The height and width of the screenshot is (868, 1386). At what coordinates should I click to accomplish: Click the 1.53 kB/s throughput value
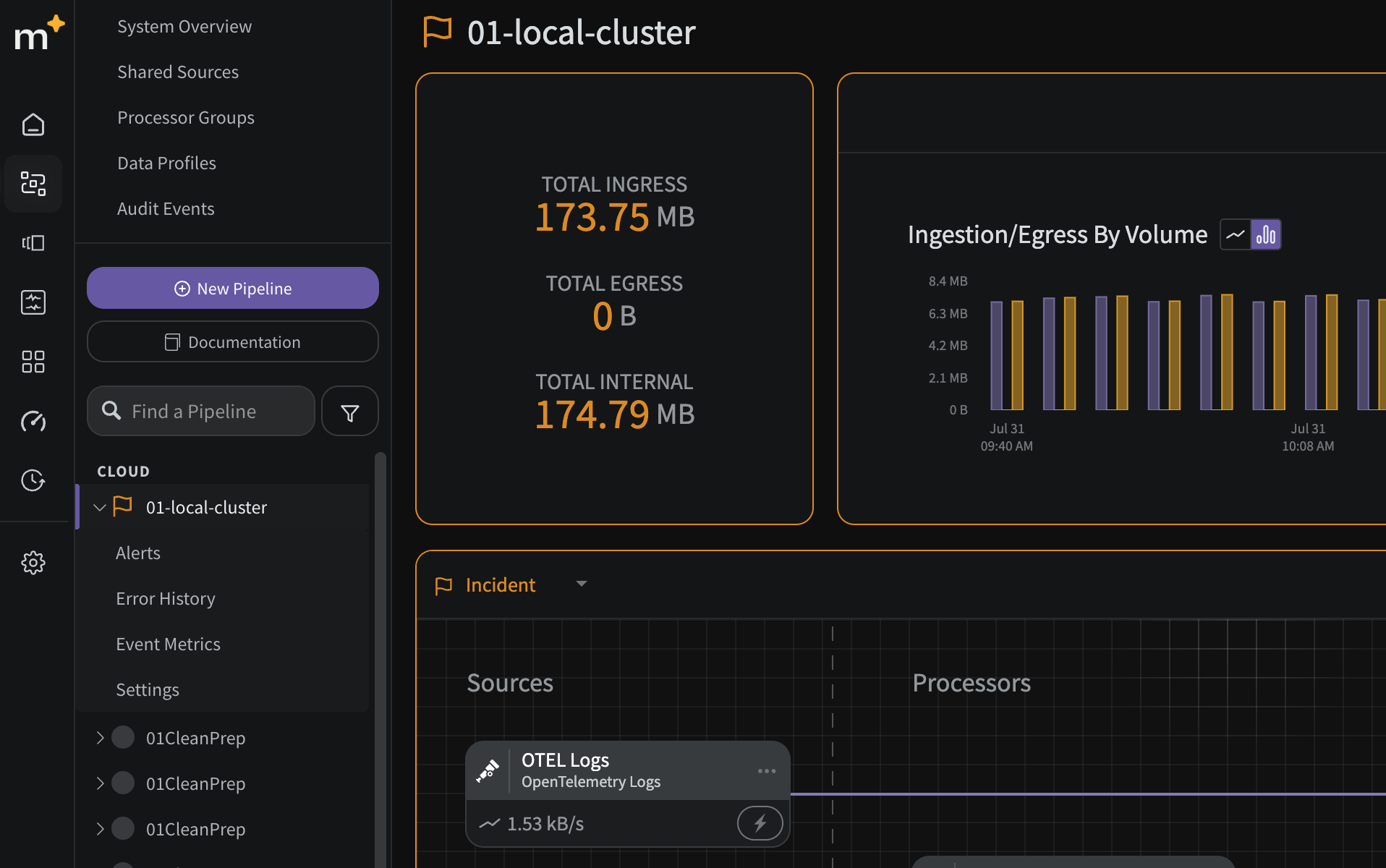[x=545, y=824]
